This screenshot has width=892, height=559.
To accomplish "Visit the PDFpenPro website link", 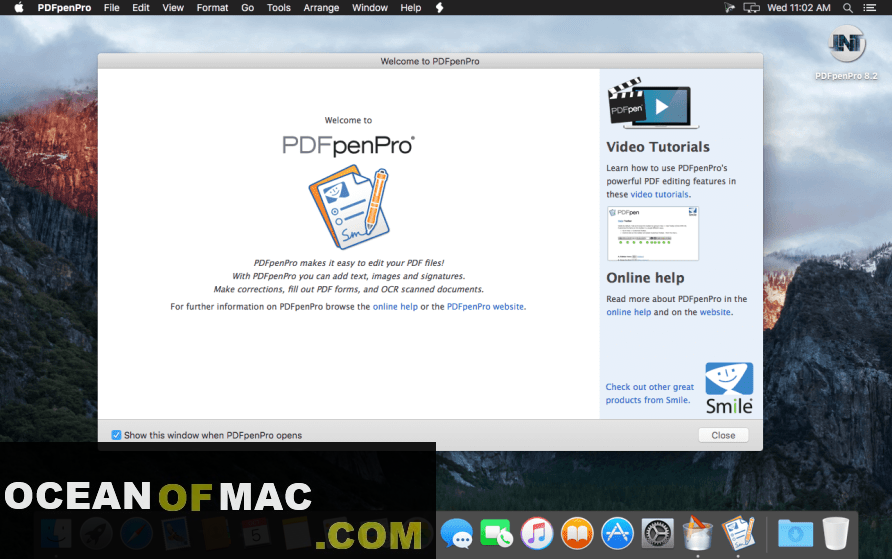I will tap(485, 307).
